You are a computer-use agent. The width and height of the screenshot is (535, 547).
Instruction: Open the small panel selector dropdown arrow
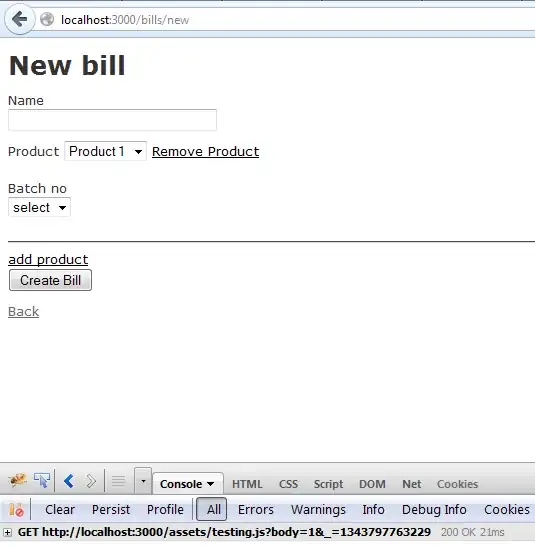(x=143, y=481)
